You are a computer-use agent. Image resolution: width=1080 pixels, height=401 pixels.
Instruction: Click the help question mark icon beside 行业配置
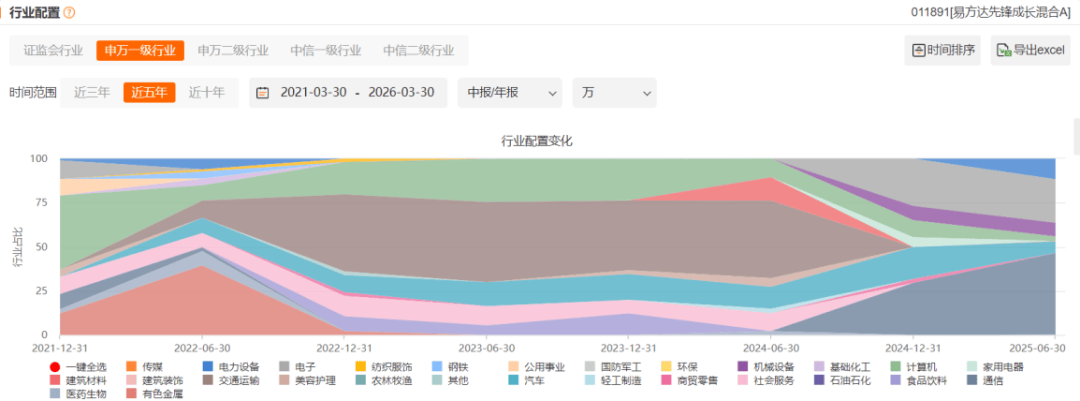(69, 13)
